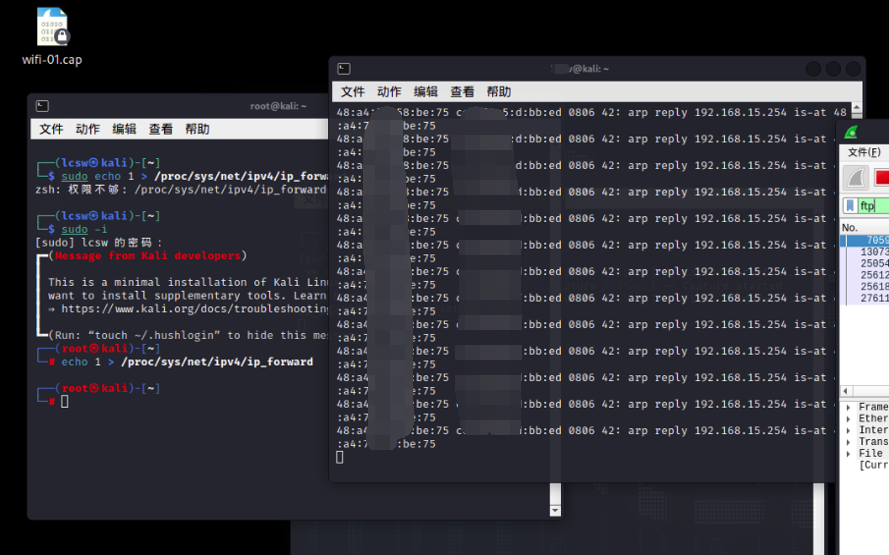Image resolution: width=889 pixels, height=555 pixels.
Task: Open 编辑 menu in the arp terminal
Action: coord(426,92)
